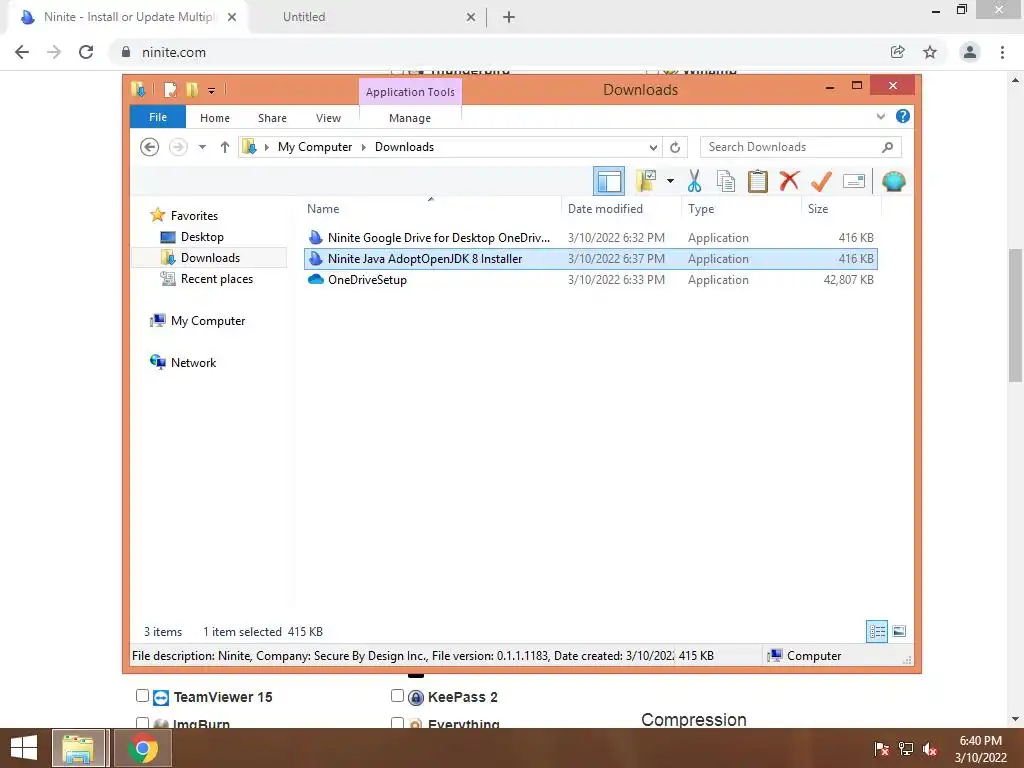Close the Ninite browser tab
The height and width of the screenshot is (768, 1024).
pyautogui.click(x=232, y=17)
